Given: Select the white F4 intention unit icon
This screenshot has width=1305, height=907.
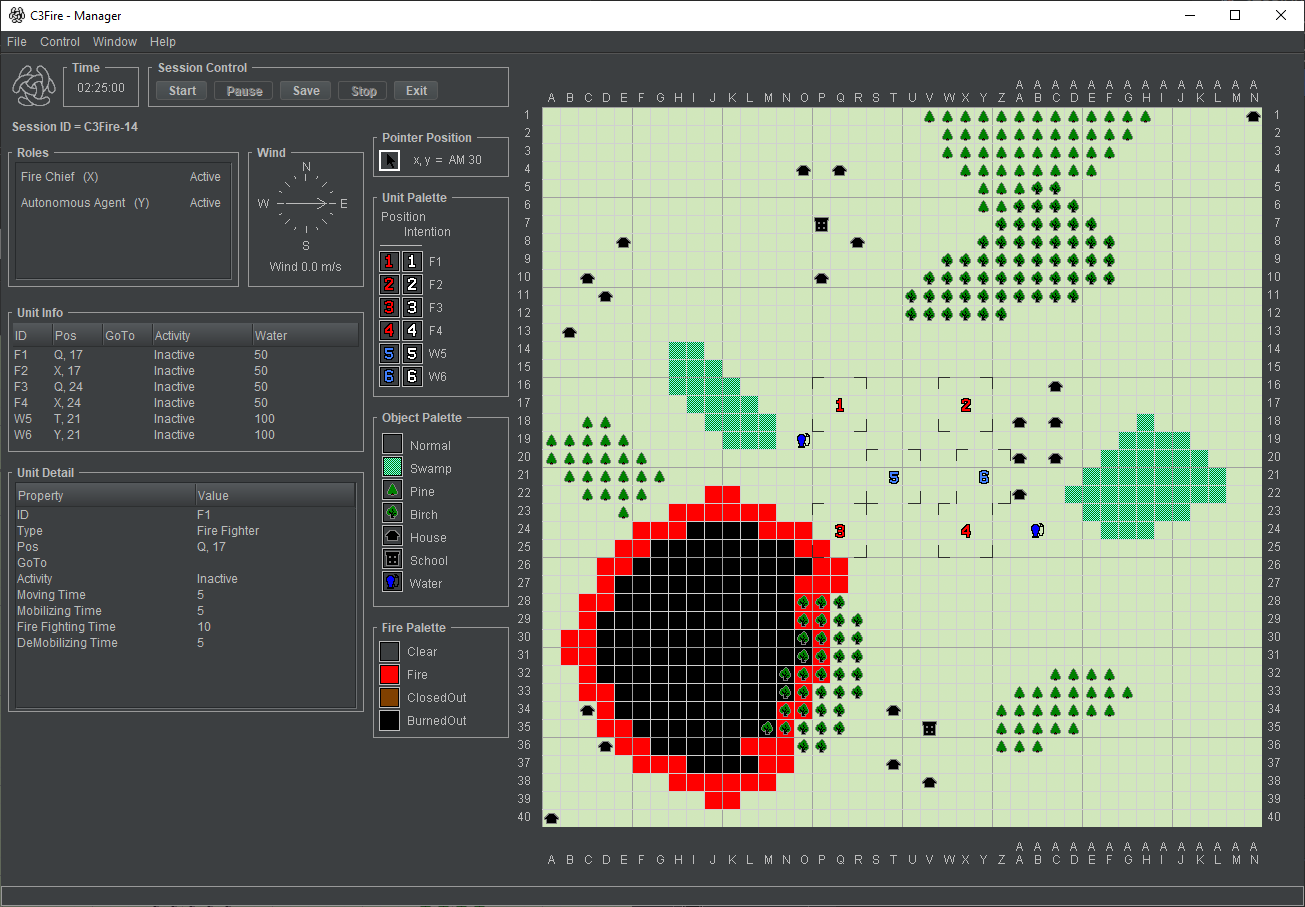Looking at the screenshot, I should click(x=412, y=330).
